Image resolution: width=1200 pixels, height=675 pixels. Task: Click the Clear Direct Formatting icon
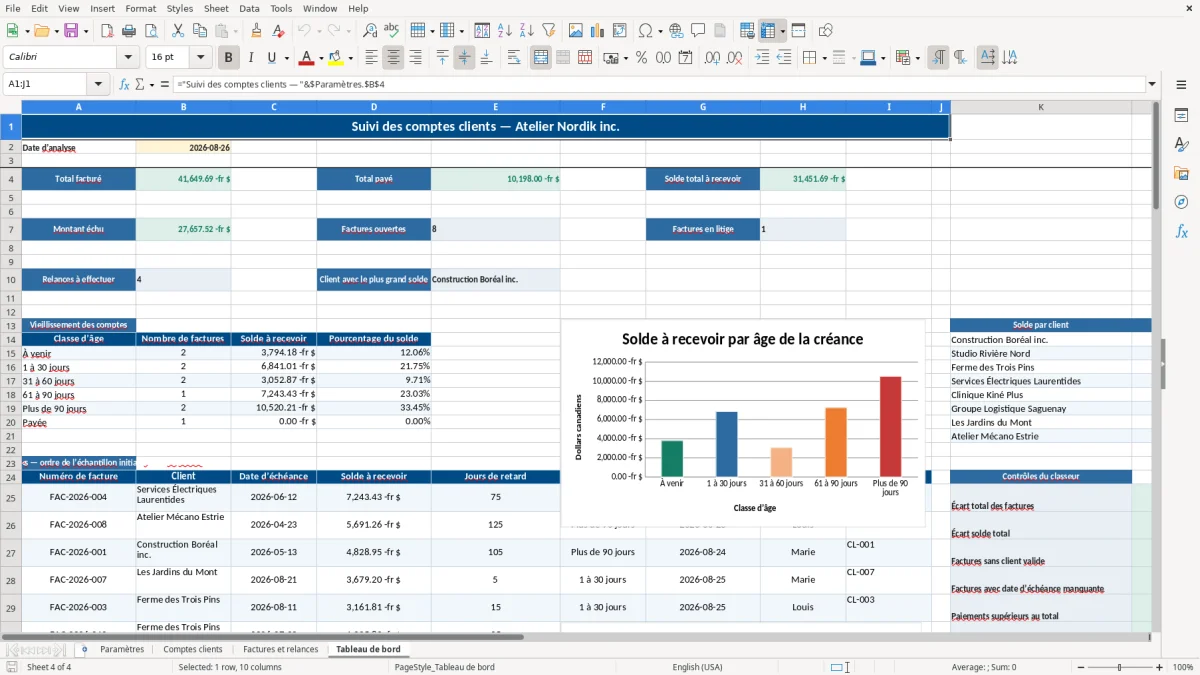[278, 31]
